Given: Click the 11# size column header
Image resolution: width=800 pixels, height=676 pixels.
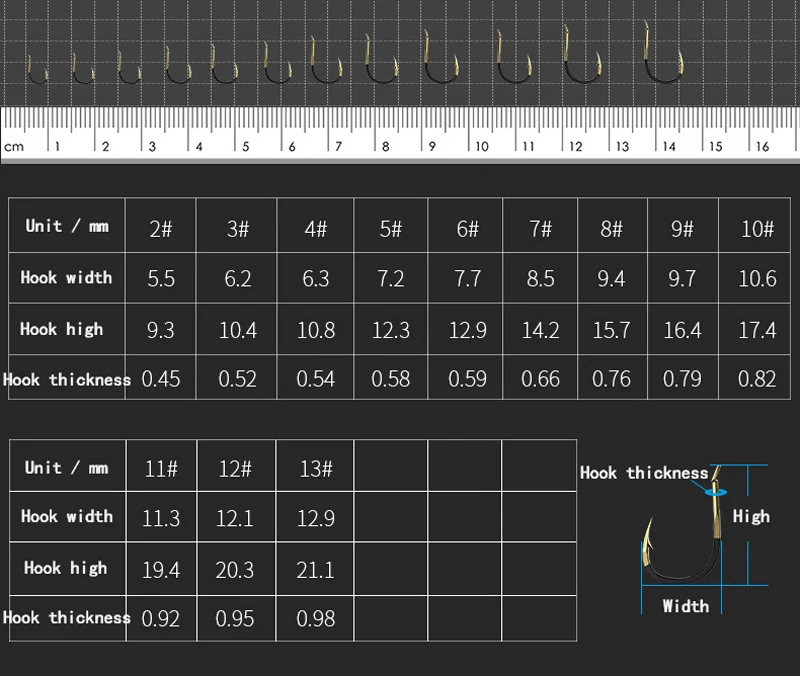Looking at the screenshot, I should 161,468.
